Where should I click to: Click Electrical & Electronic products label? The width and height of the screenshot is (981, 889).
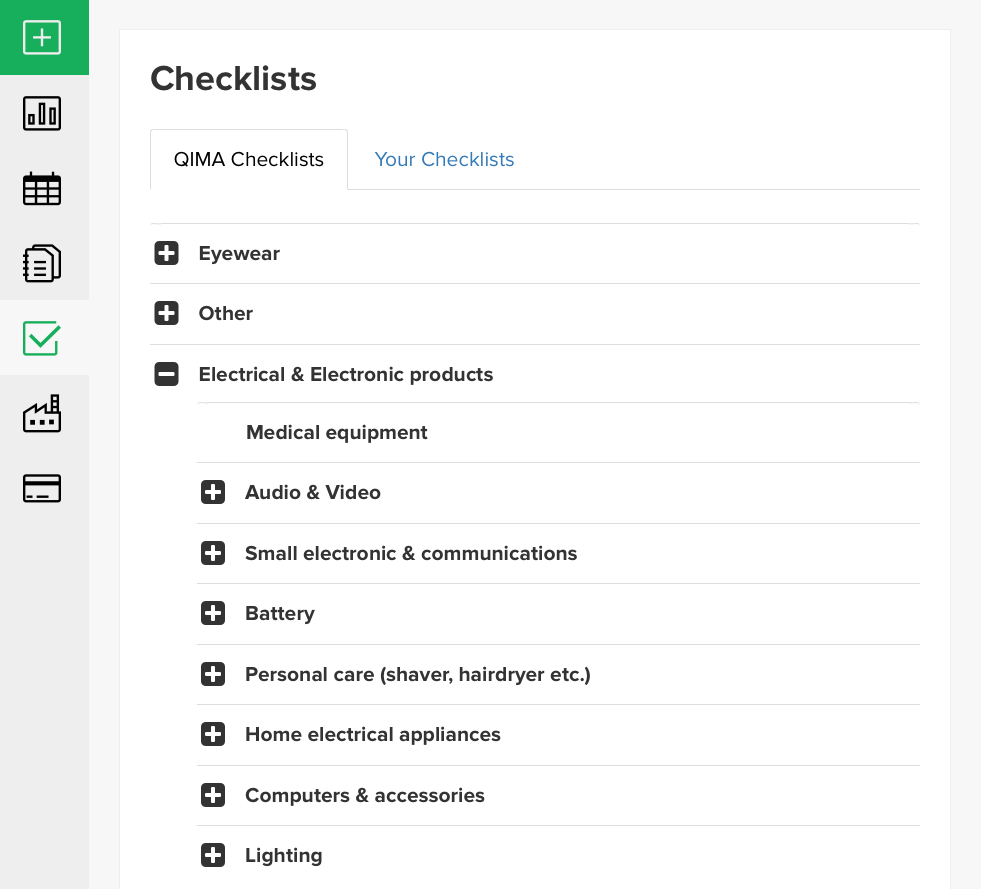click(346, 374)
